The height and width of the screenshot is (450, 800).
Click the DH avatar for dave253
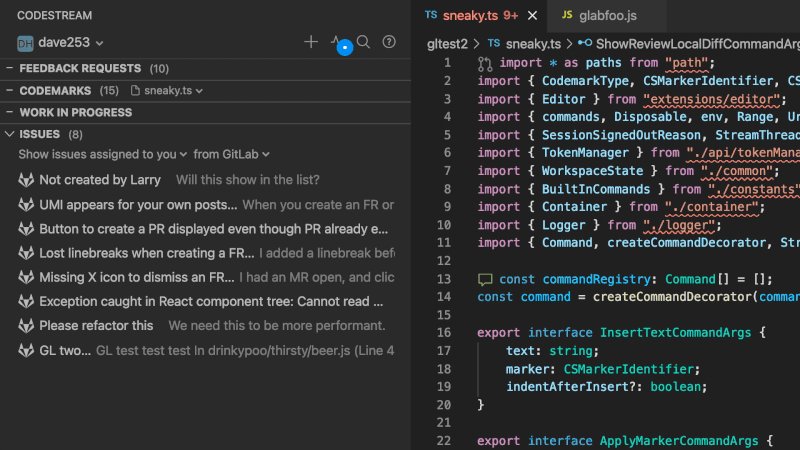[25, 43]
